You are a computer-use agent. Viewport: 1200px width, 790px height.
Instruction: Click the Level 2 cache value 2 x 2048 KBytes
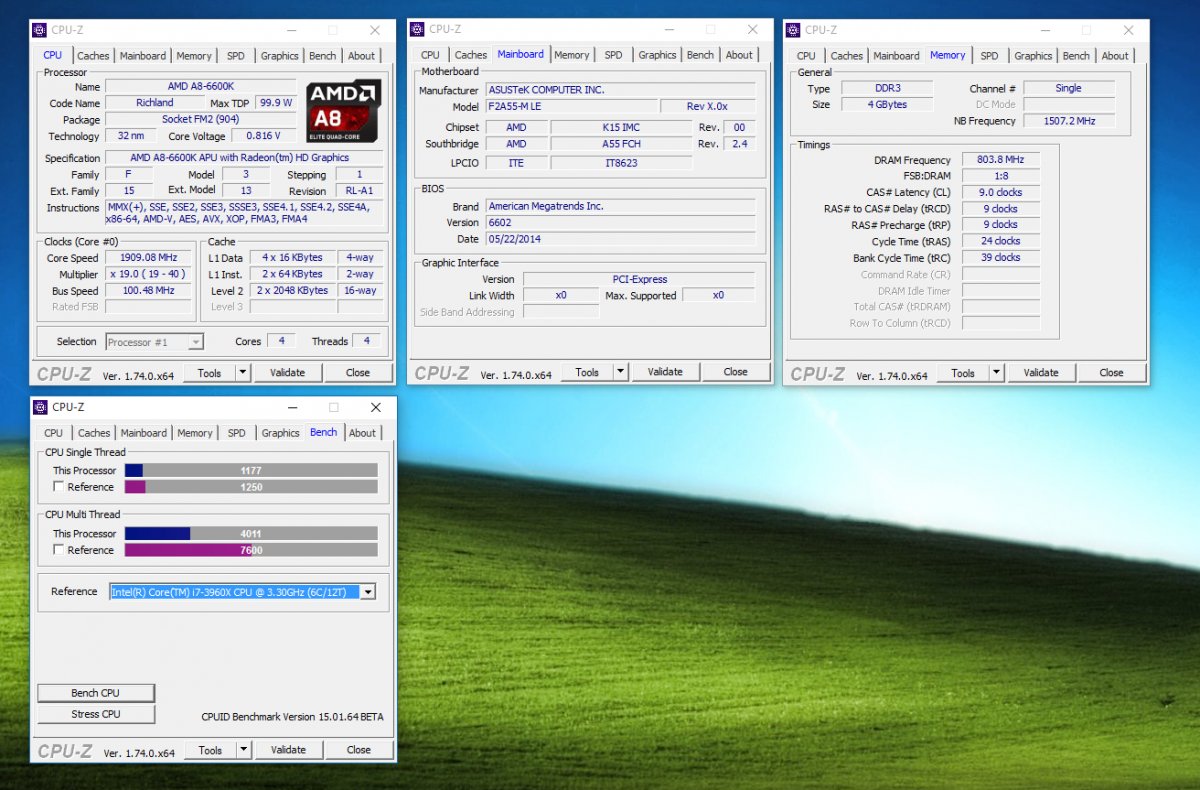click(x=292, y=290)
